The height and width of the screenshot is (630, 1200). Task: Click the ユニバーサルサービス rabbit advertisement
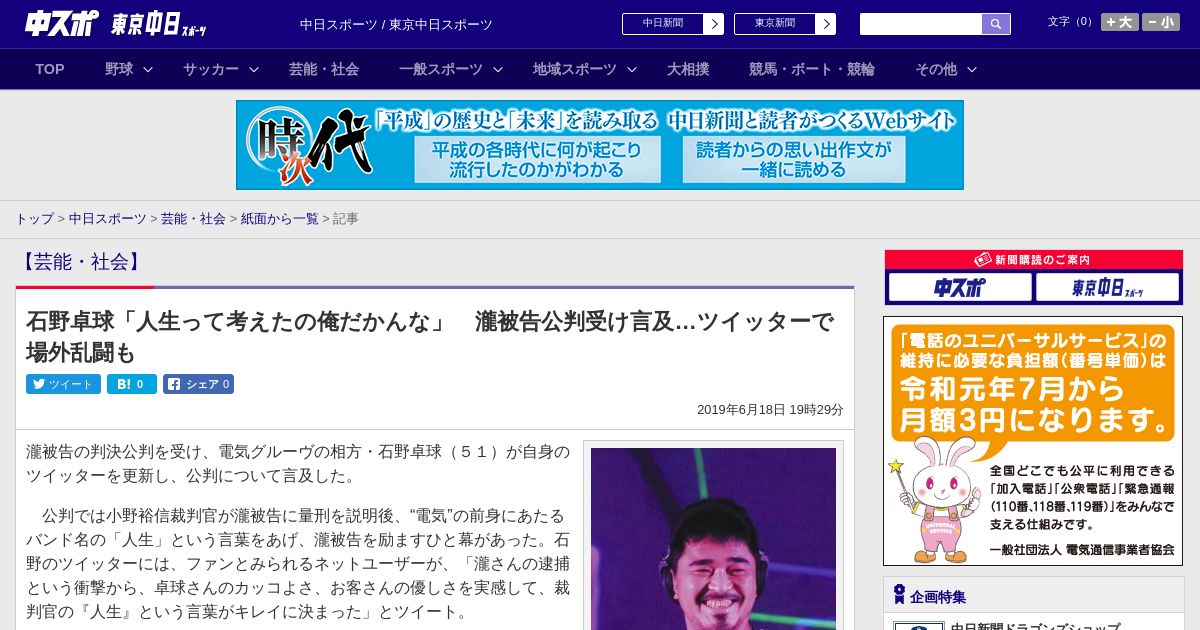tap(1033, 441)
